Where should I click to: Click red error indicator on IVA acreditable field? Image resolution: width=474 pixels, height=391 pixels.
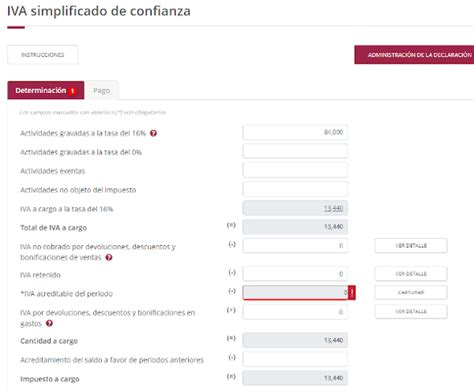click(x=352, y=293)
